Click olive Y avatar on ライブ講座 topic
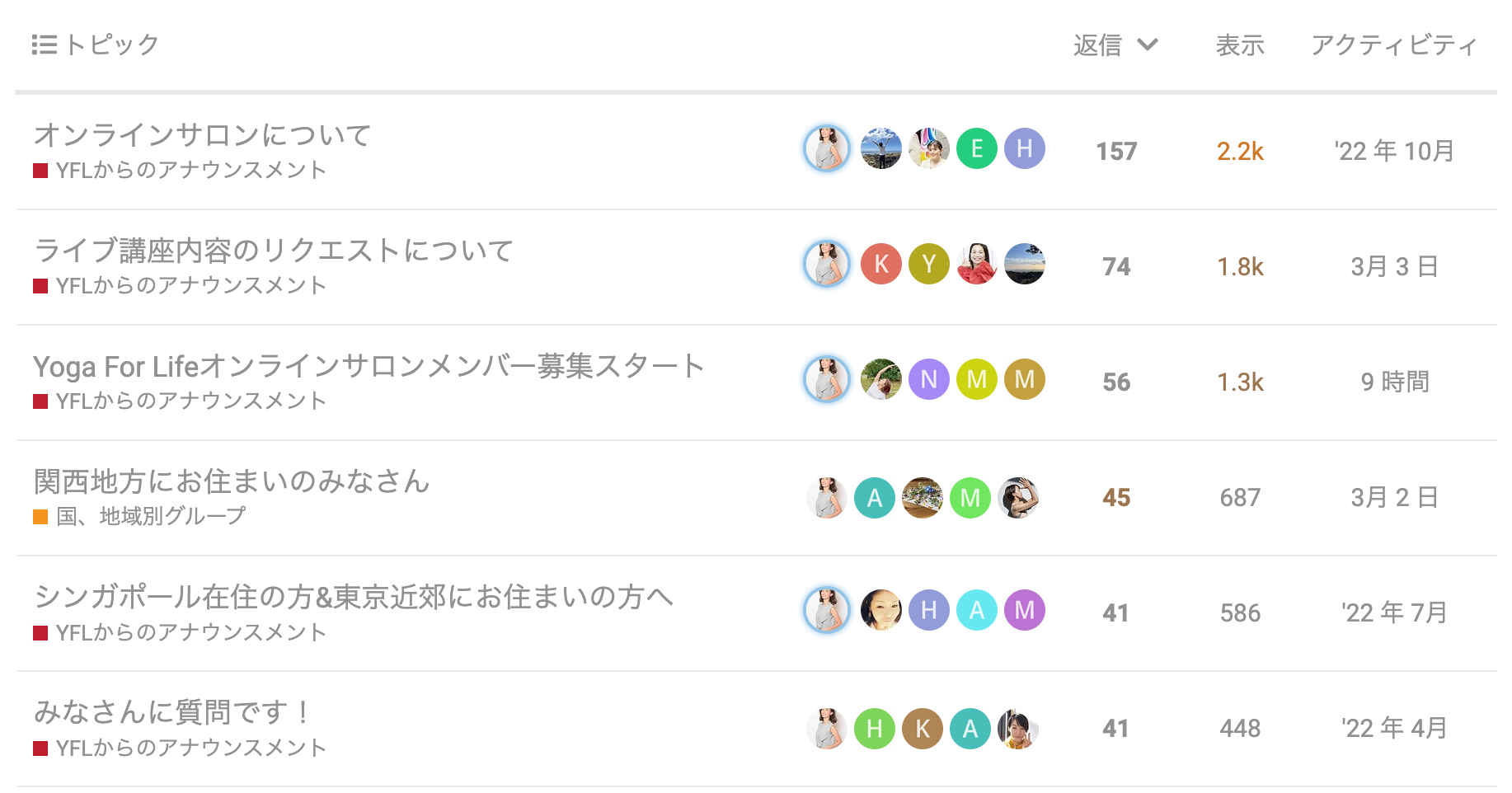Screen dimensions: 1512x793 (x=928, y=265)
